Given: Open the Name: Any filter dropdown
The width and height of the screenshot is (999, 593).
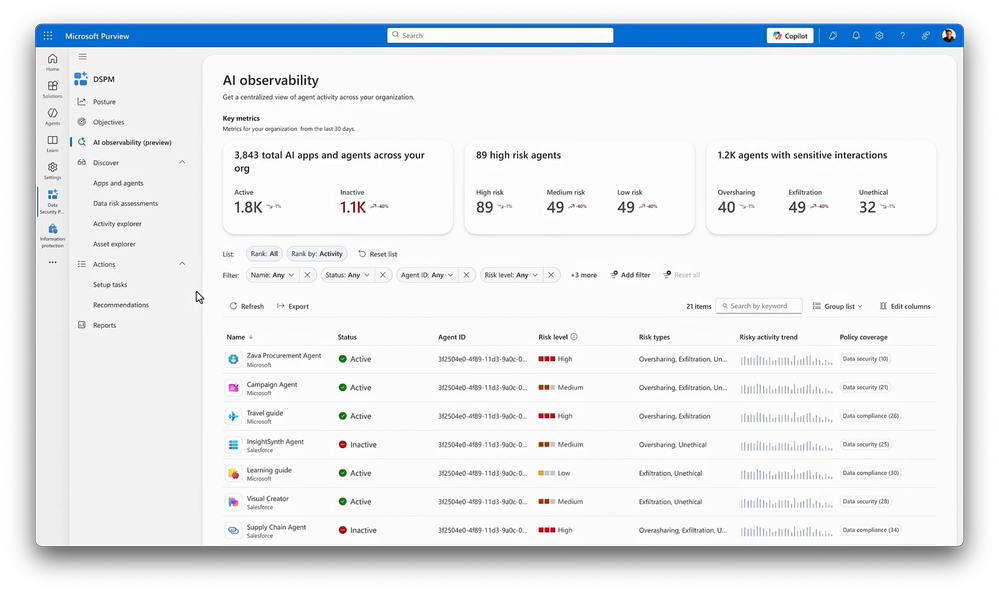Looking at the screenshot, I should (272, 275).
